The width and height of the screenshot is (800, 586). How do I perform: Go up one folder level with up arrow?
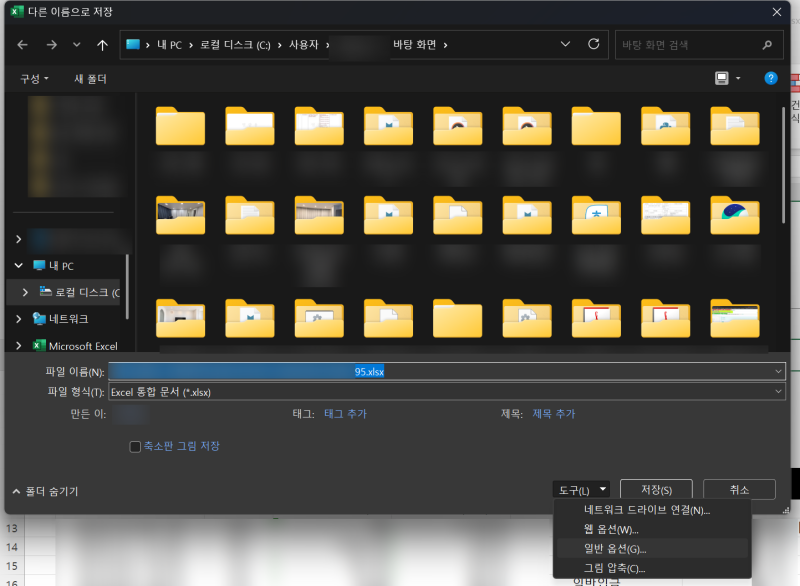102,45
